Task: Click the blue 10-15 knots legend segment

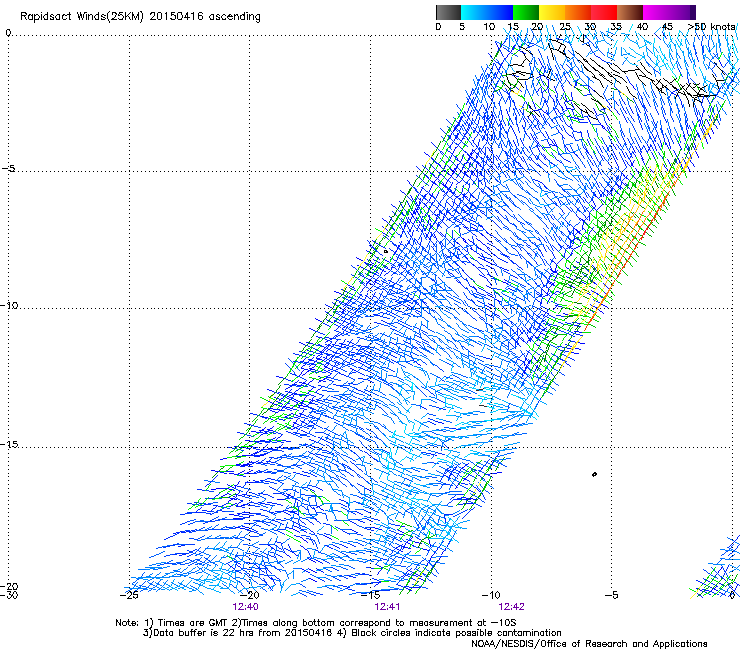Action: (x=500, y=12)
